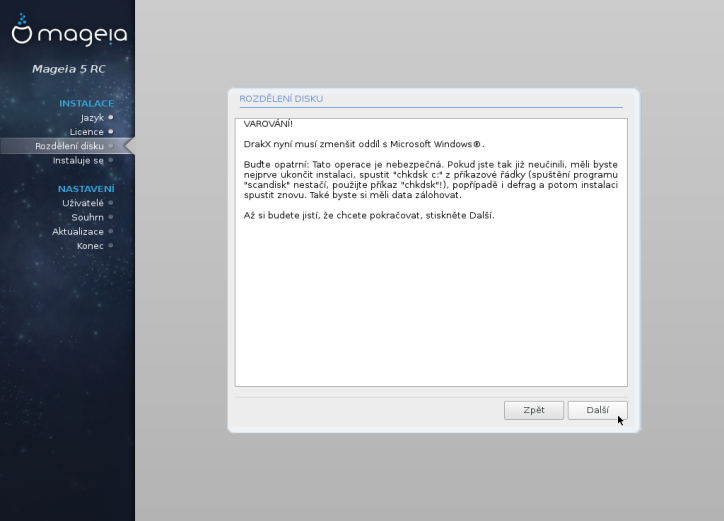Select the Instaluje se step in the sidebar

coord(78,161)
